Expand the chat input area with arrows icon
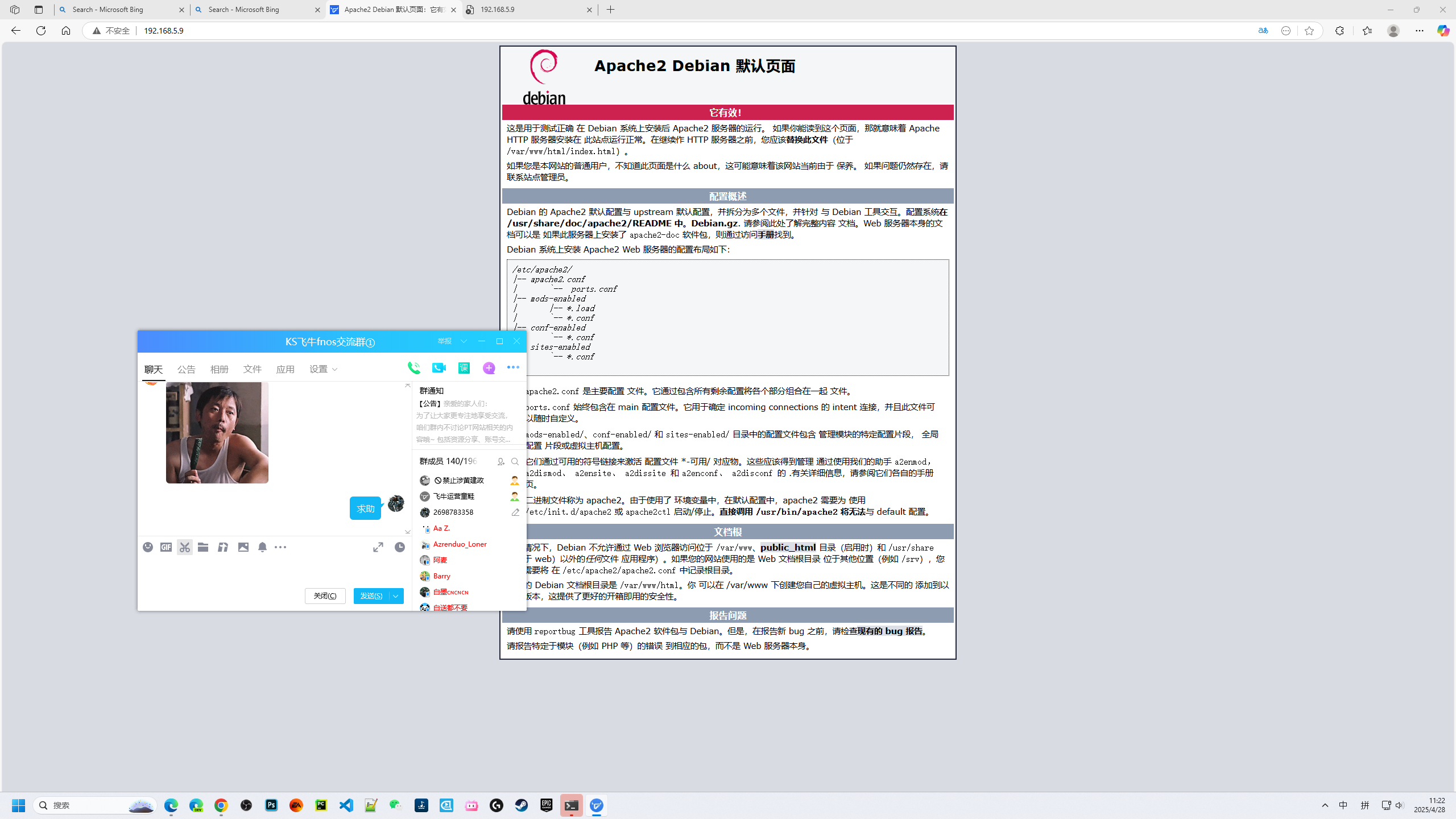 click(378, 547)
